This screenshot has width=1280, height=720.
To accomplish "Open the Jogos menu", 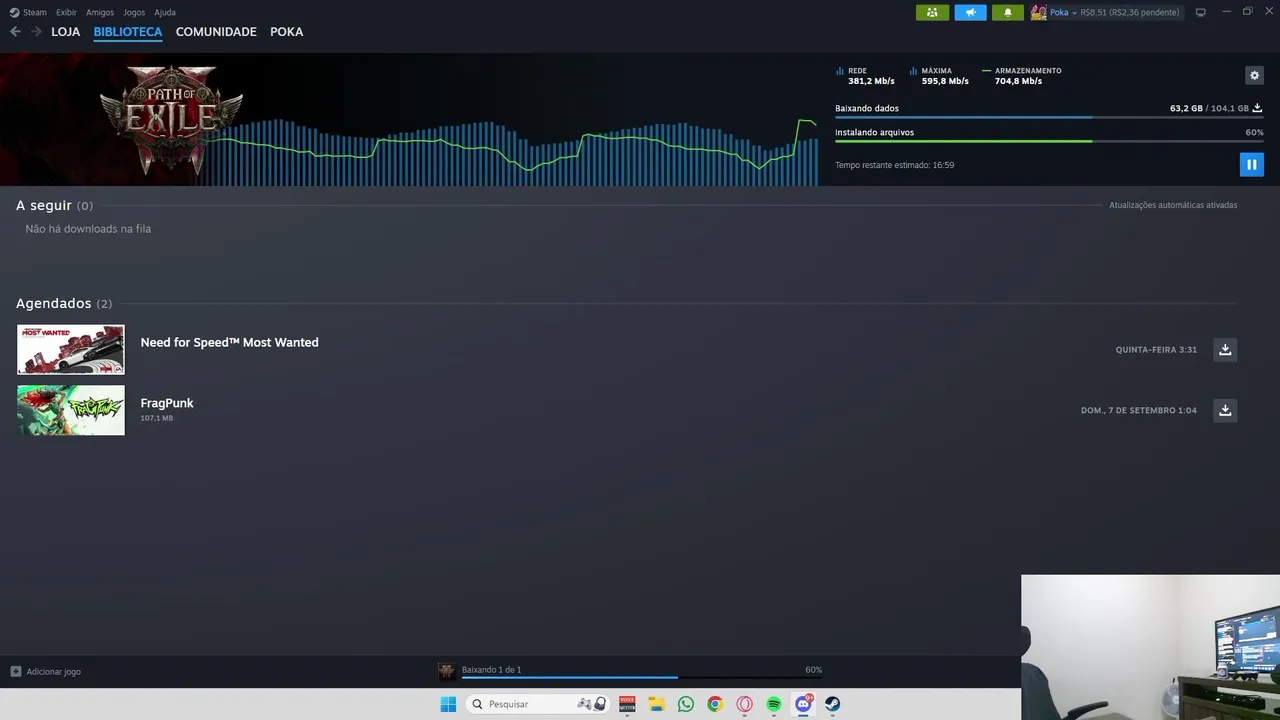I will pos(134,12).
